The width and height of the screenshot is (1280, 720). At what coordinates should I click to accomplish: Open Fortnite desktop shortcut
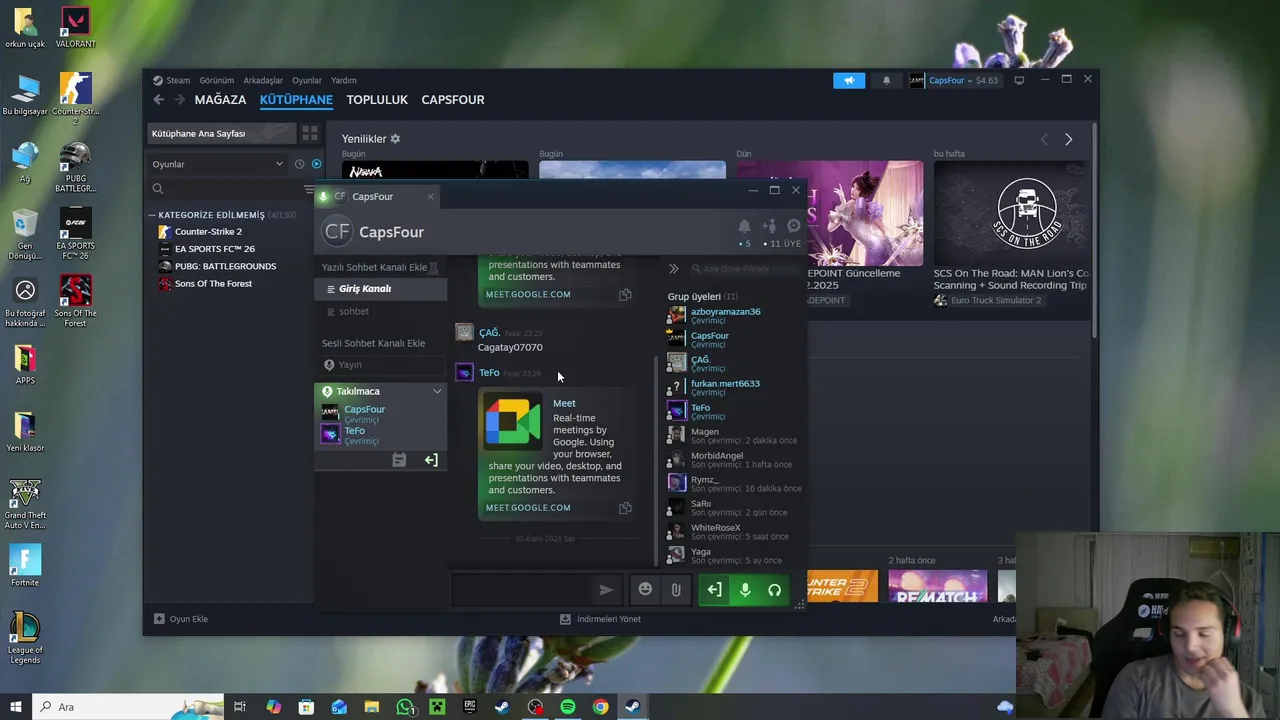[25, 565]
